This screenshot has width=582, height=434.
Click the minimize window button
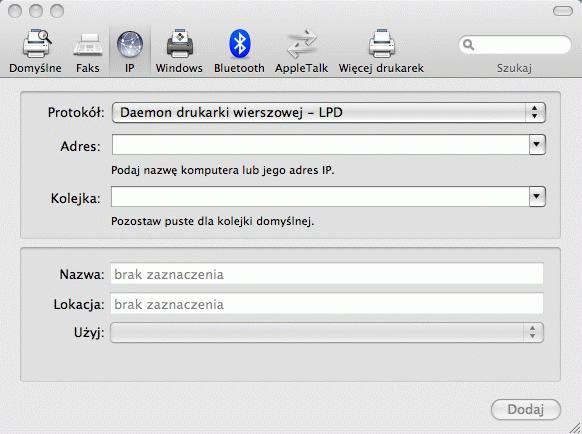36,11
